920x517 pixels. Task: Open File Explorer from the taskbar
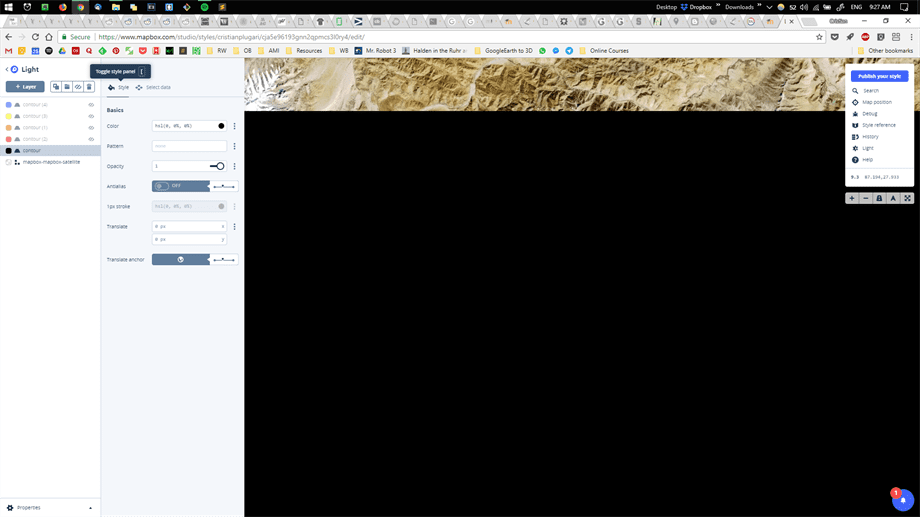[x=116, y=7]
